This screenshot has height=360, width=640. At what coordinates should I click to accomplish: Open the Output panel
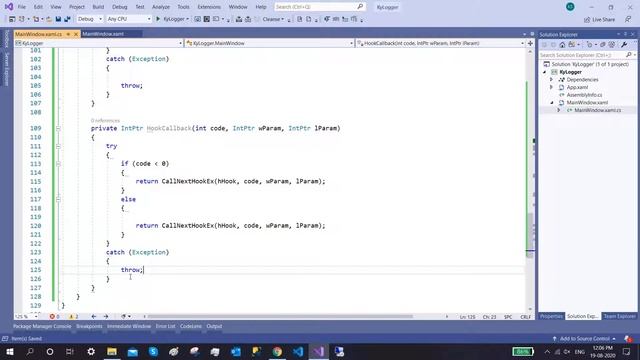point(214,326)
